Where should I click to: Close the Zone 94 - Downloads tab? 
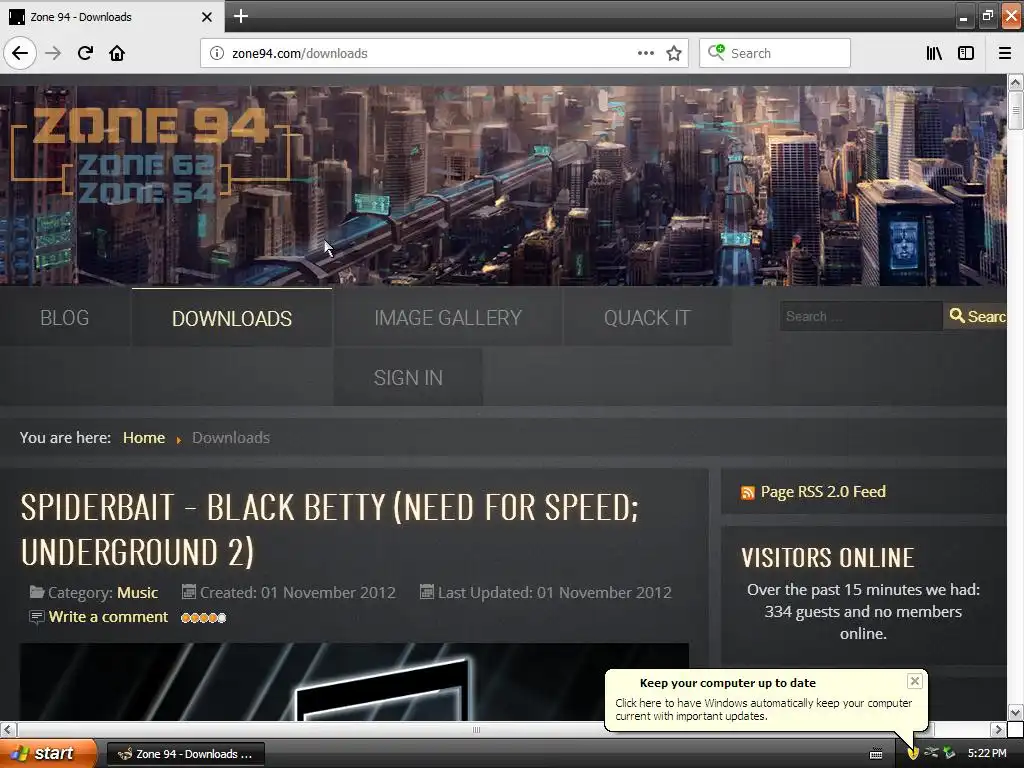207,17
